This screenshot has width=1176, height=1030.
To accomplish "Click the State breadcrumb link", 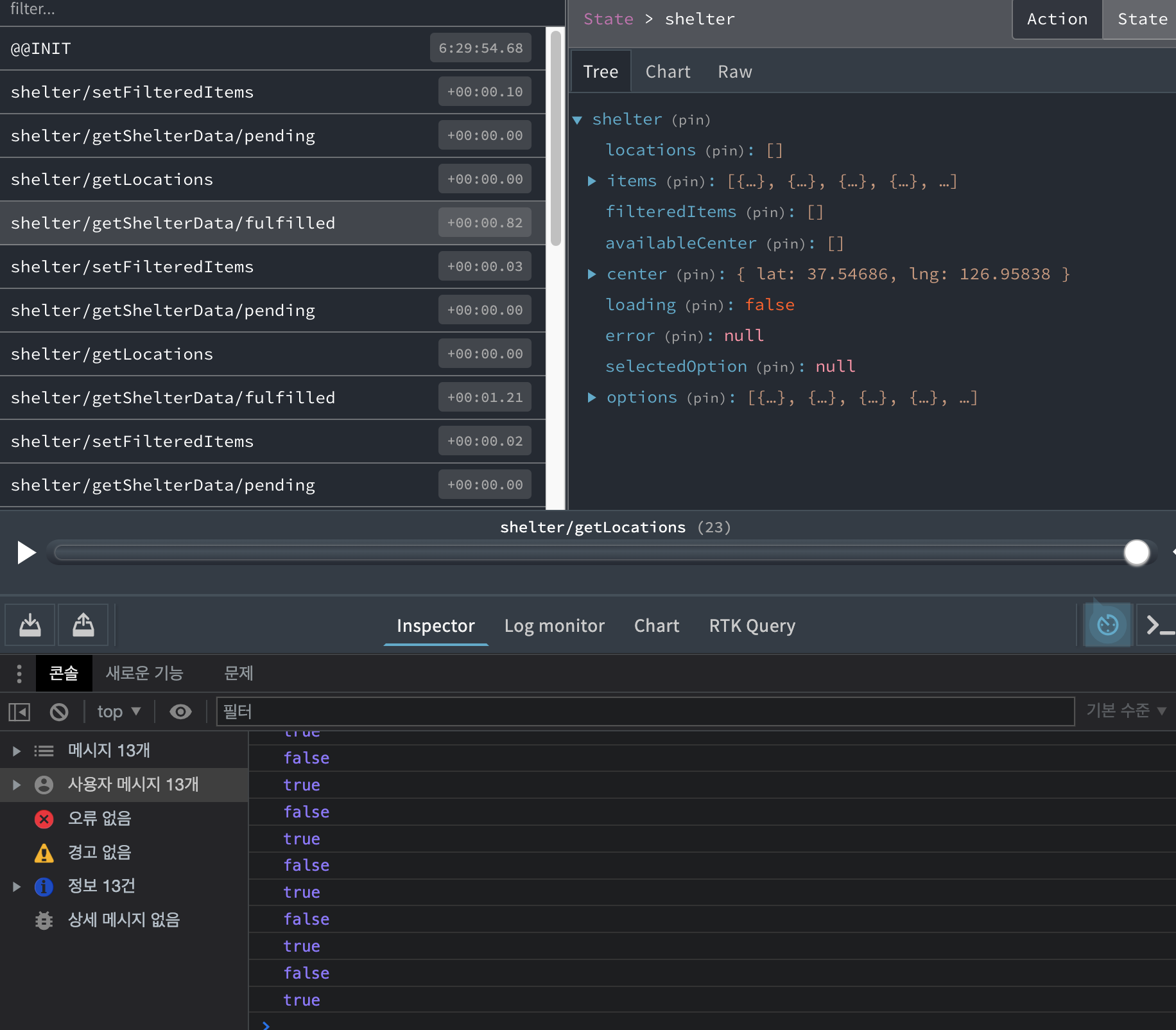I will point(608,19).
